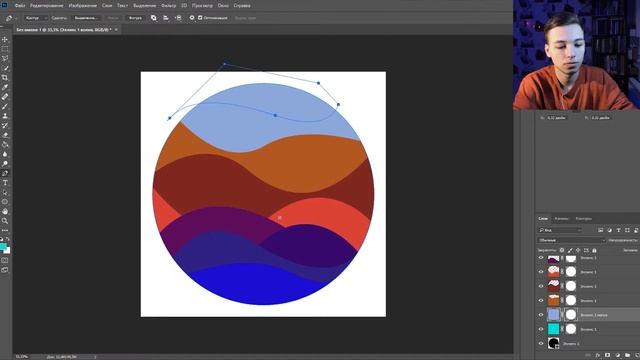Add a layer mask from panel bottom
Image resolution: width=640 pixels, height=360 pixels.
point(607,356)
